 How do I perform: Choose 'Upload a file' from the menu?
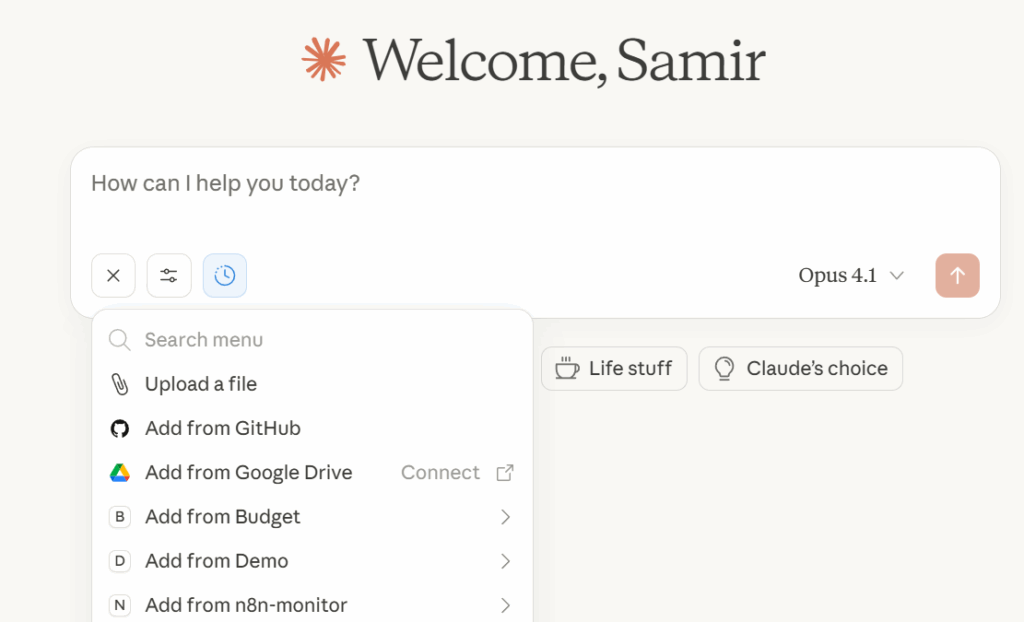point(312,384)
